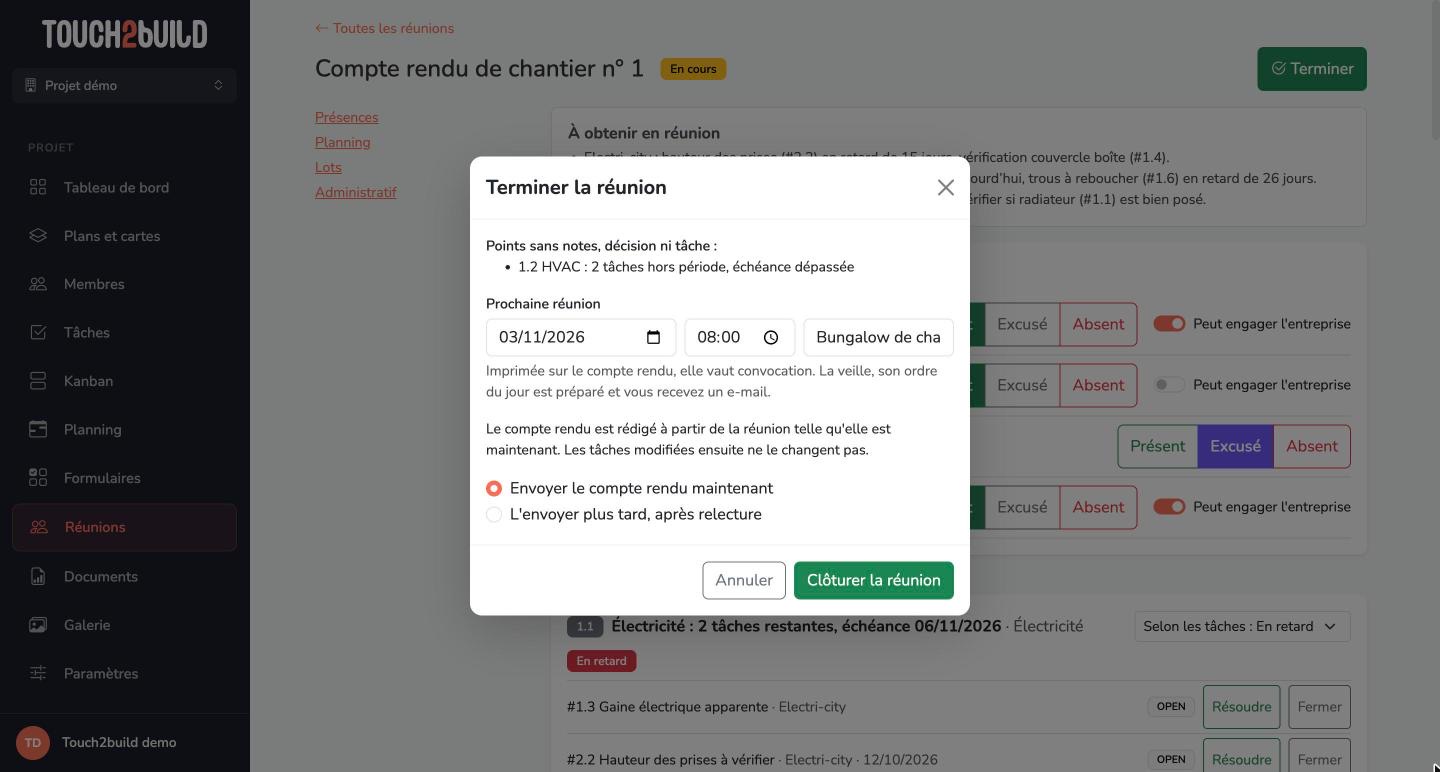Click the Annuler button

point(744,580)
